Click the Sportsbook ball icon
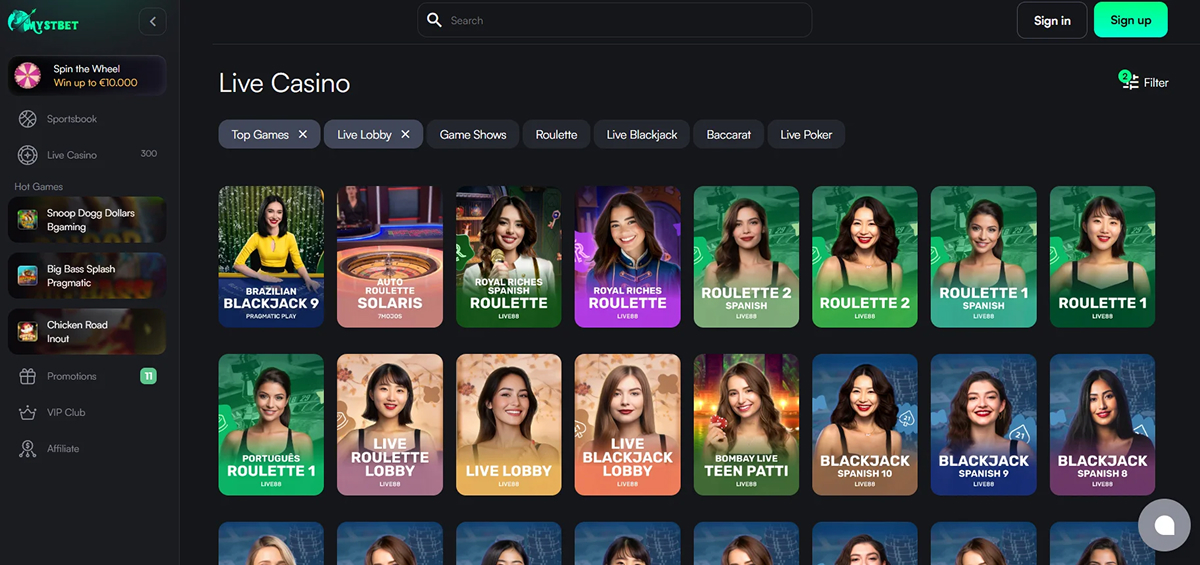The image size is (1200, 565). click(x=28, y=119)
